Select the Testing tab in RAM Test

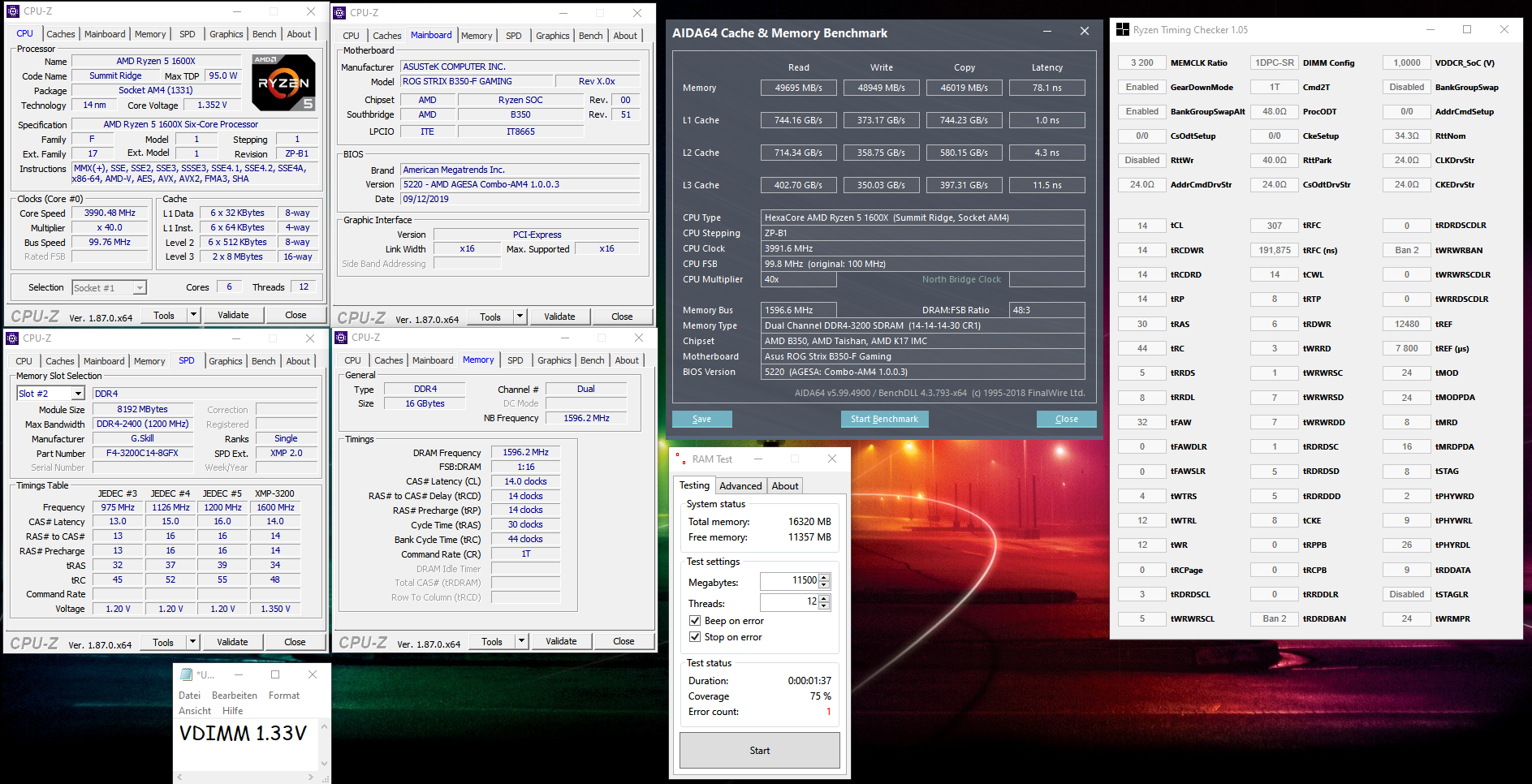tap(694, 485)
